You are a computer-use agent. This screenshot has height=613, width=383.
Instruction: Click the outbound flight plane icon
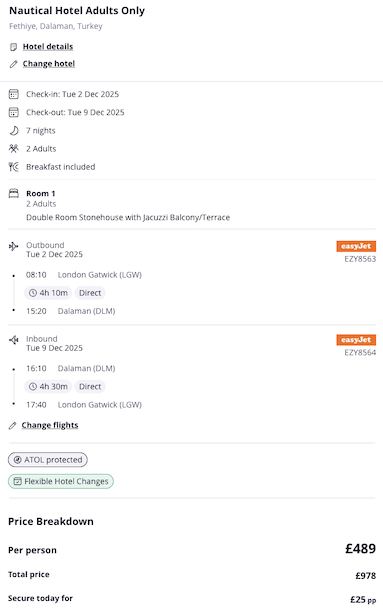tap(14, 246)
